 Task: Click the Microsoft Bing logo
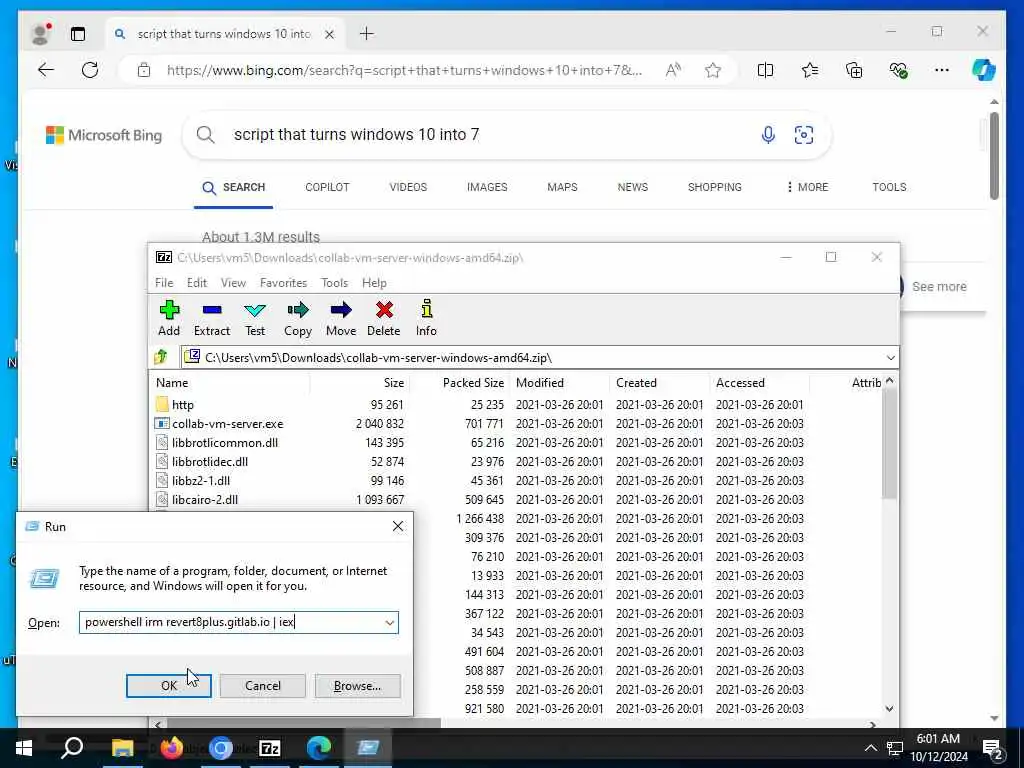104,135
